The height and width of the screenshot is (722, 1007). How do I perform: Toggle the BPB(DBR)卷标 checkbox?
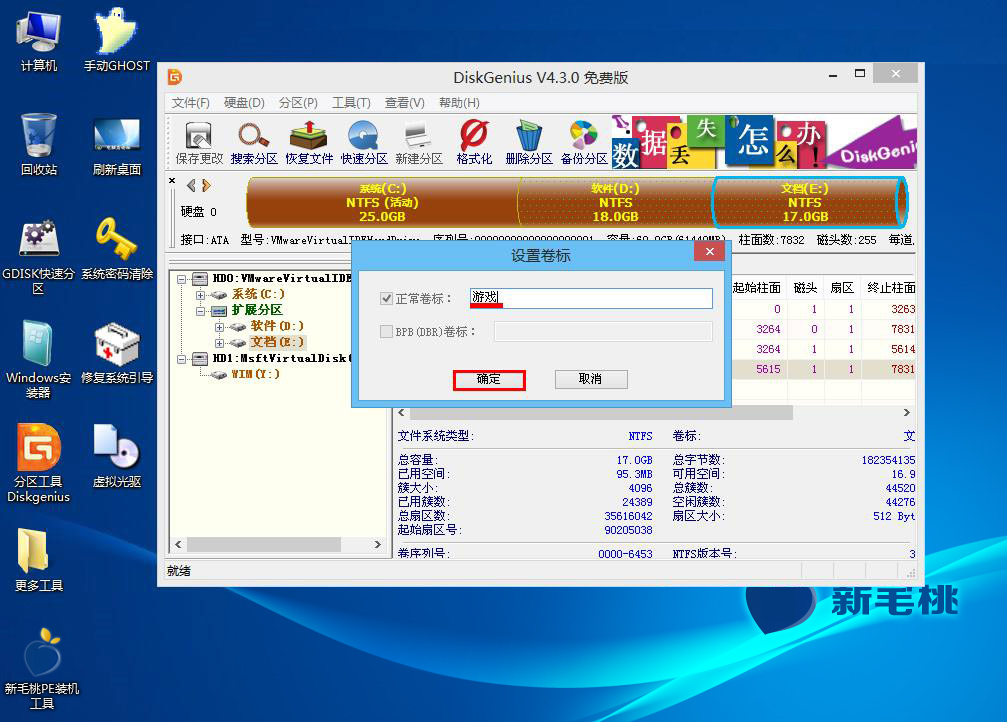[x=386, y=331]
